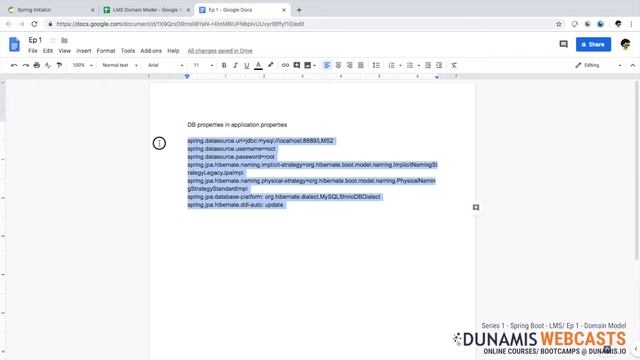Click the Redo icon in toolbar

coord(25,65)
